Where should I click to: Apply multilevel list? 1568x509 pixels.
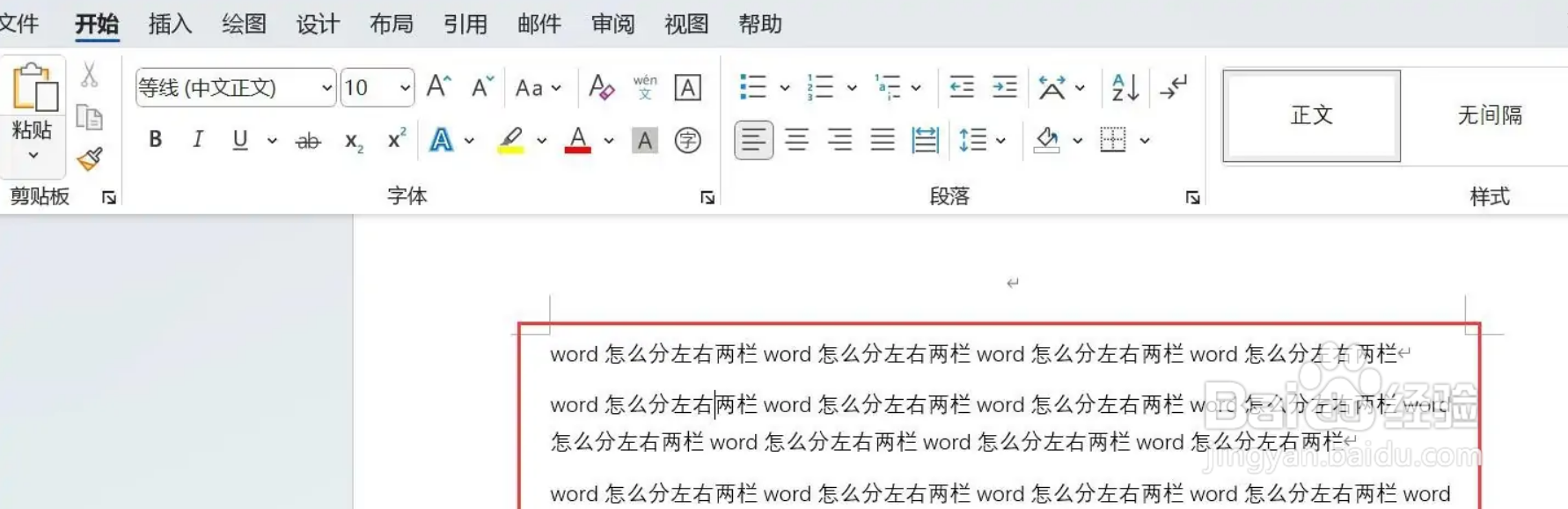click(887, 87)
